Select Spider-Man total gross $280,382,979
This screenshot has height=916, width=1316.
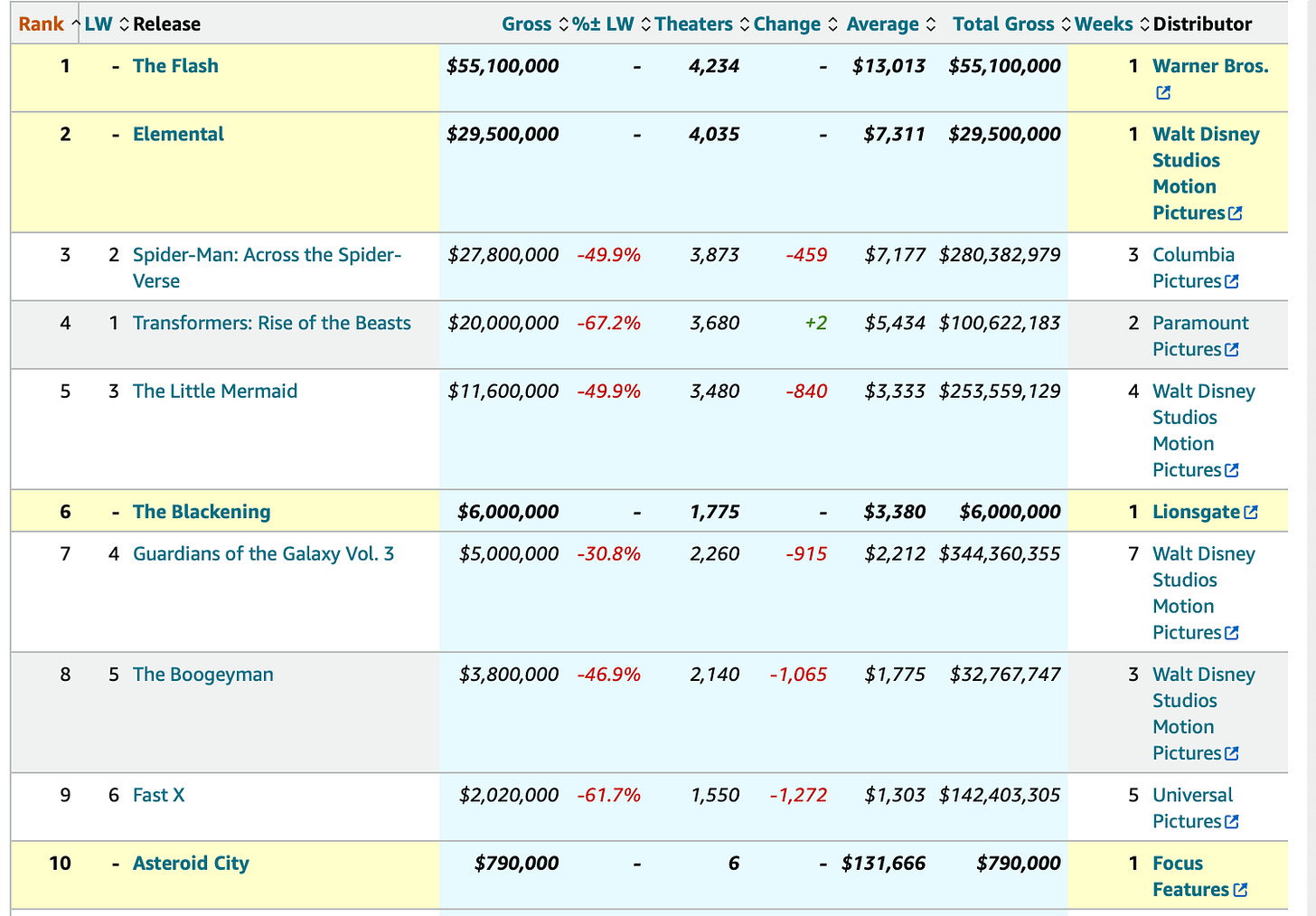(1000, 255)
